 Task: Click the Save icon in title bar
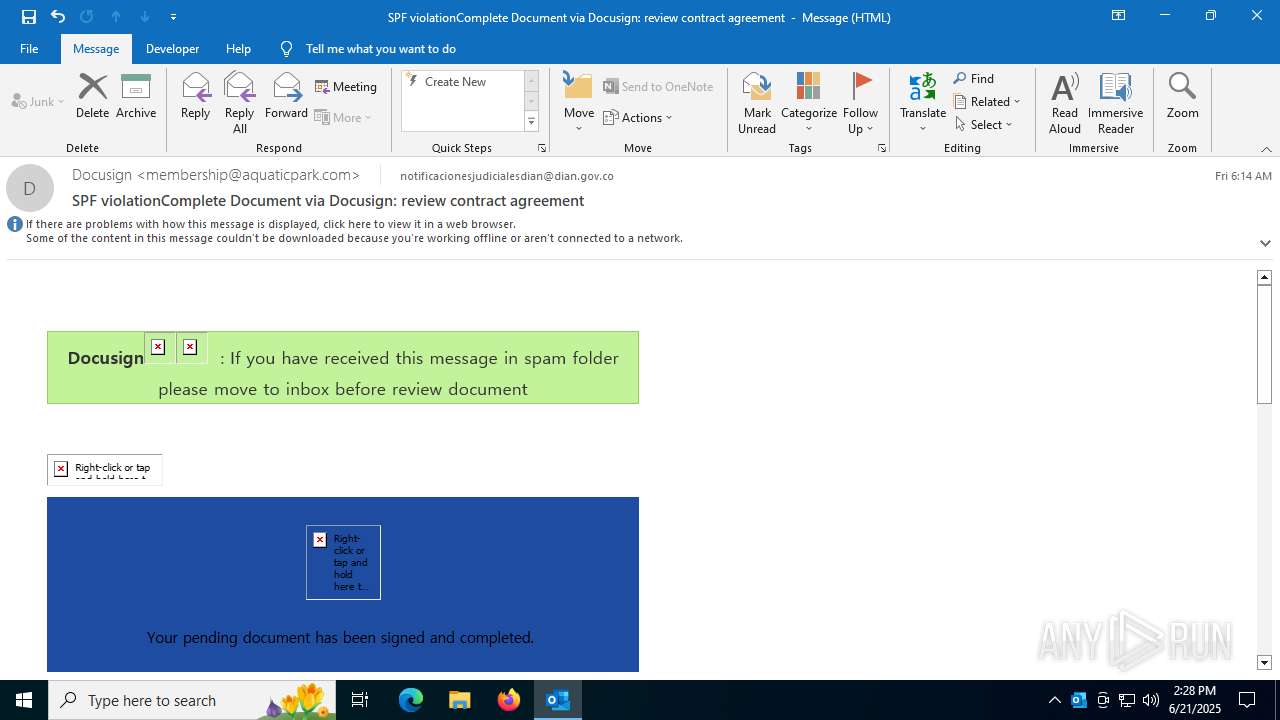[x=28, y=17]
